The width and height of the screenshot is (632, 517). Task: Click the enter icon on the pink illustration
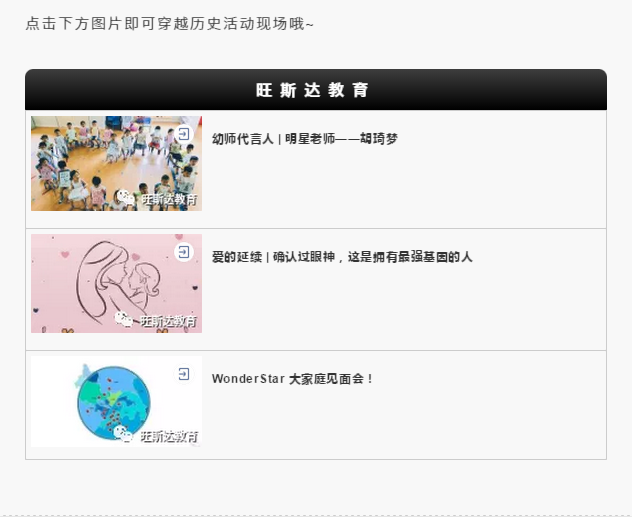(184, 252)
